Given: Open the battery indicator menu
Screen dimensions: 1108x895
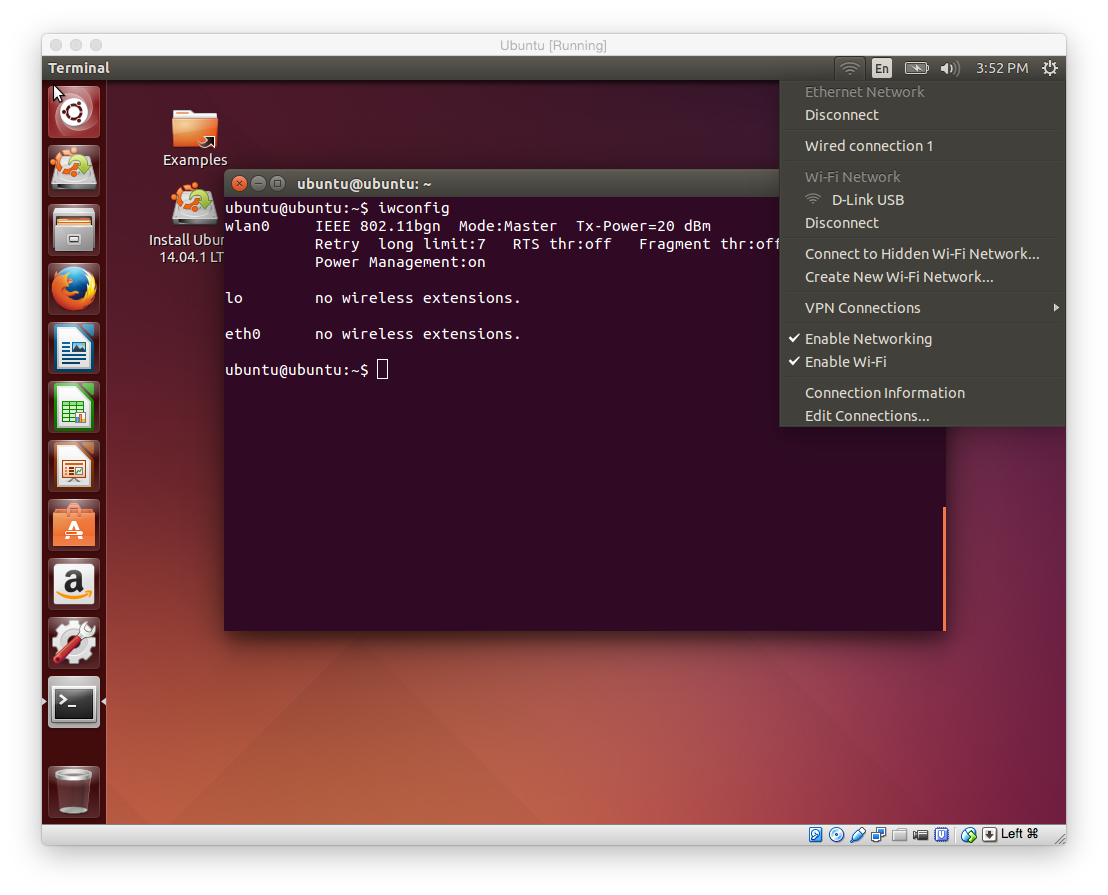Looking at the screenshot, I should (917, 68).
